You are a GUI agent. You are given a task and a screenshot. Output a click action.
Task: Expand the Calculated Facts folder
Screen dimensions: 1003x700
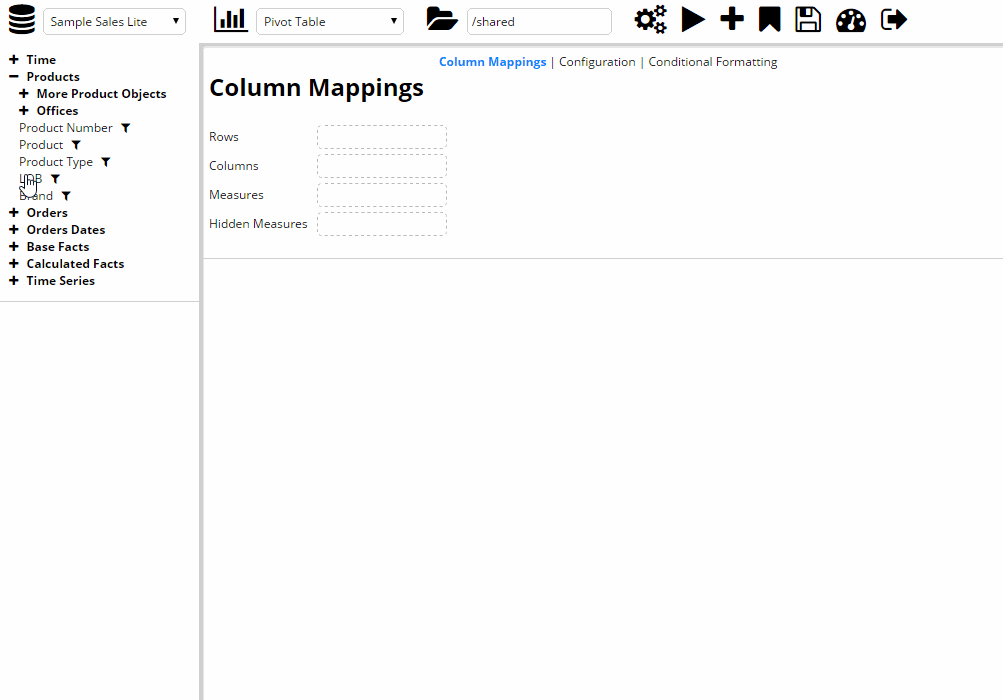13,264
